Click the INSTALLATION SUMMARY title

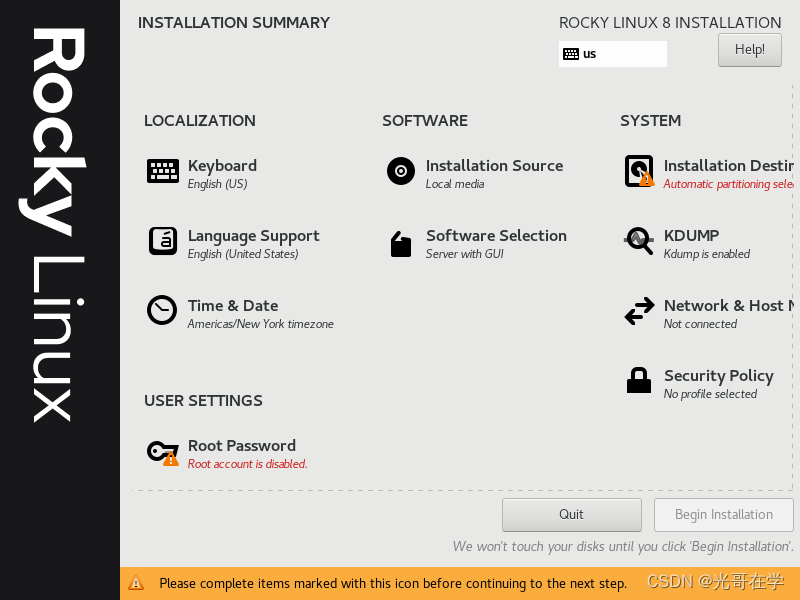click(x=233, y=22)
